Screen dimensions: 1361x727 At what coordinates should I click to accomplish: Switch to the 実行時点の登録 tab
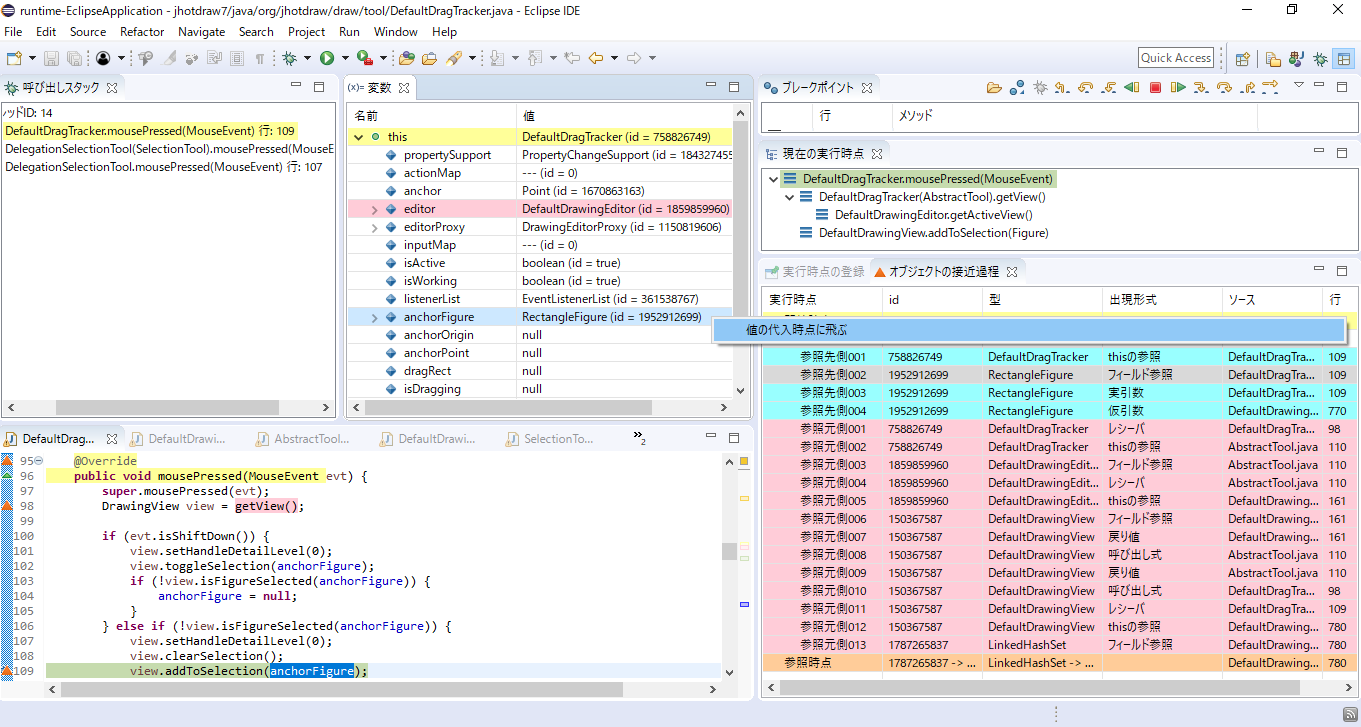pyautogui.click(x=813, y=271)
